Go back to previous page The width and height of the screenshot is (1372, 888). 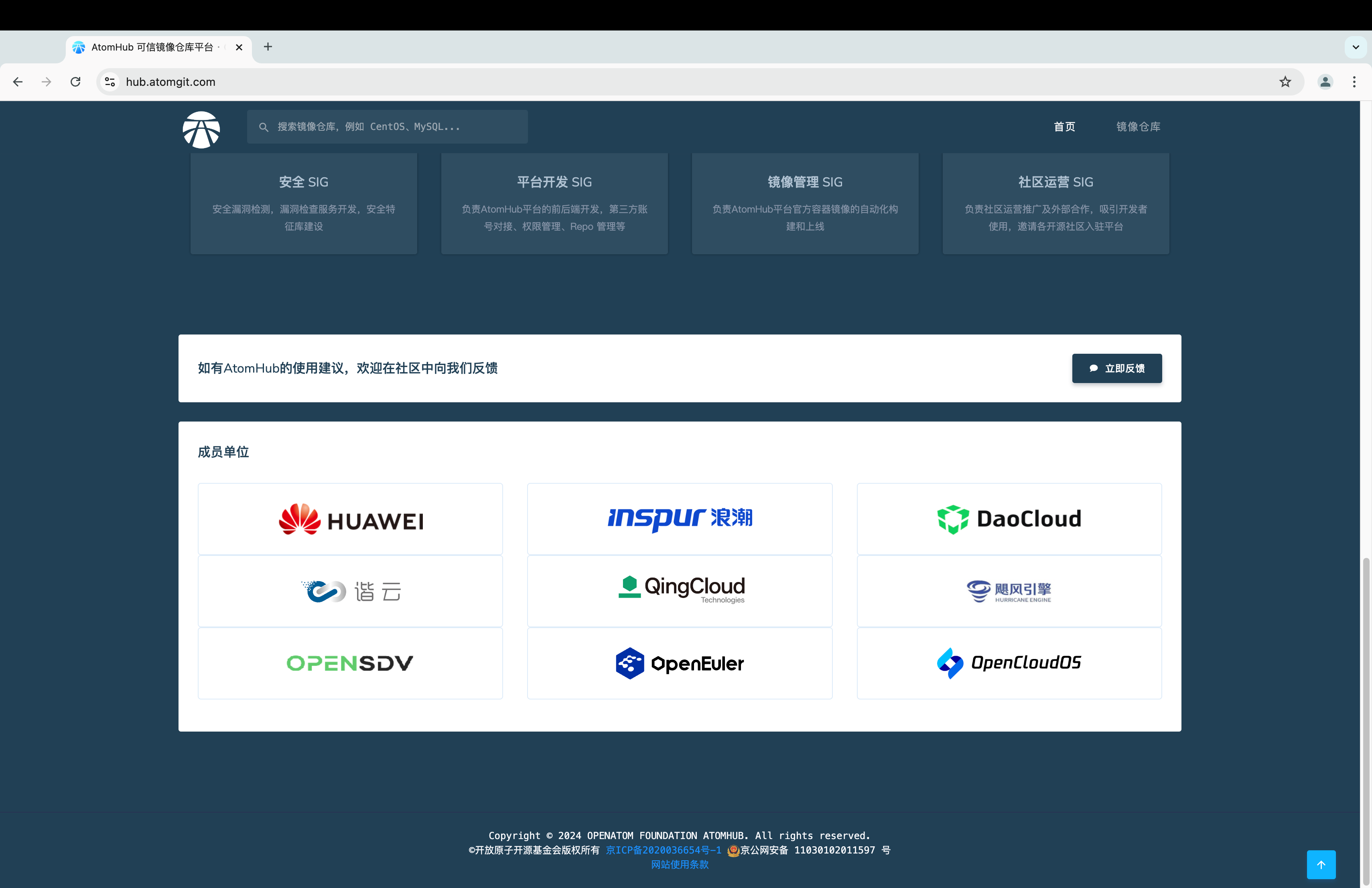tap(18, 82)
